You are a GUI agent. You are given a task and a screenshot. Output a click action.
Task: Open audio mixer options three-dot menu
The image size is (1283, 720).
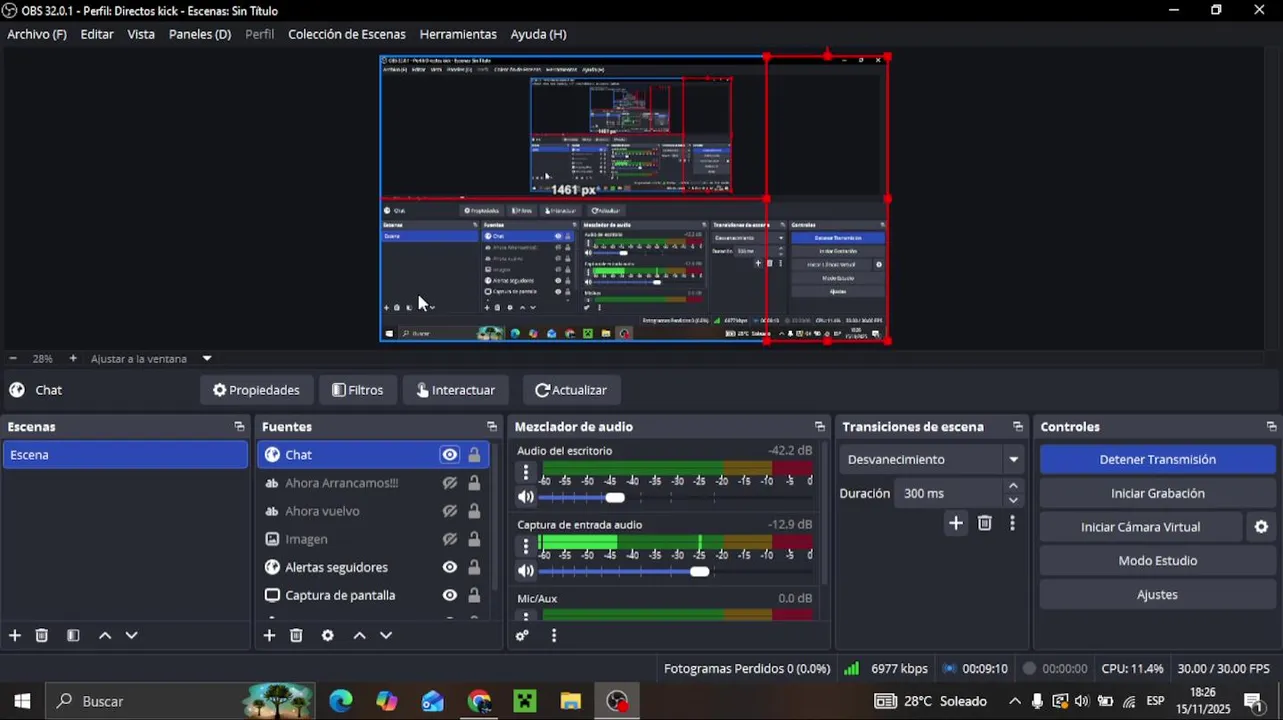pos(553,635)
